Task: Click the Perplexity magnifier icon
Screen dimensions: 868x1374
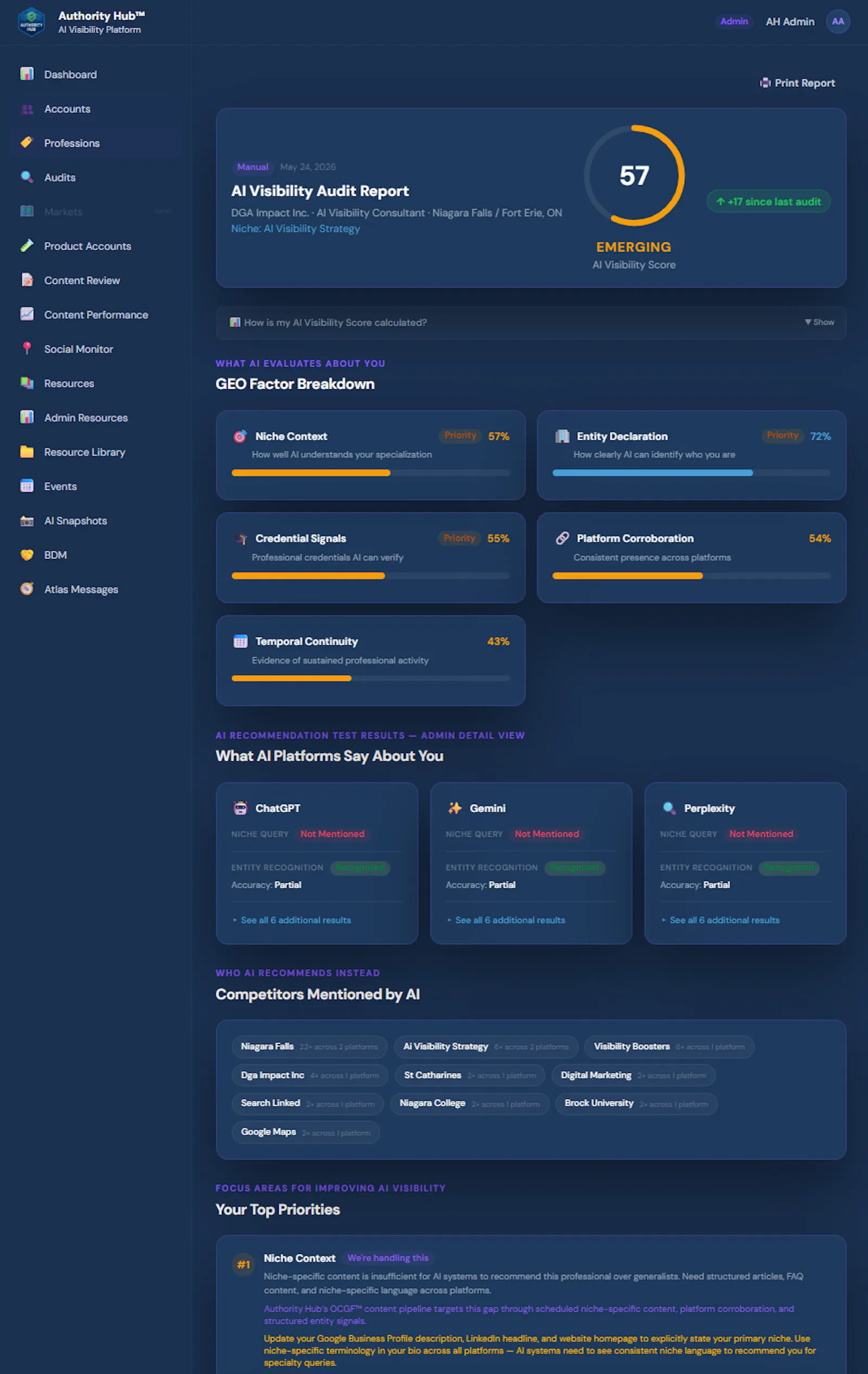Action: [669, 808]
